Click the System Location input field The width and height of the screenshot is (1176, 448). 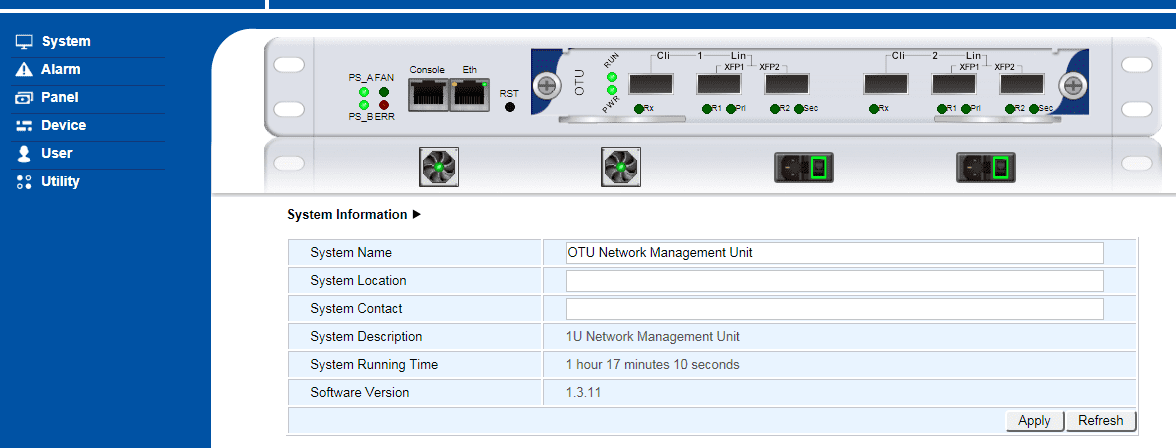coord(834,281)
